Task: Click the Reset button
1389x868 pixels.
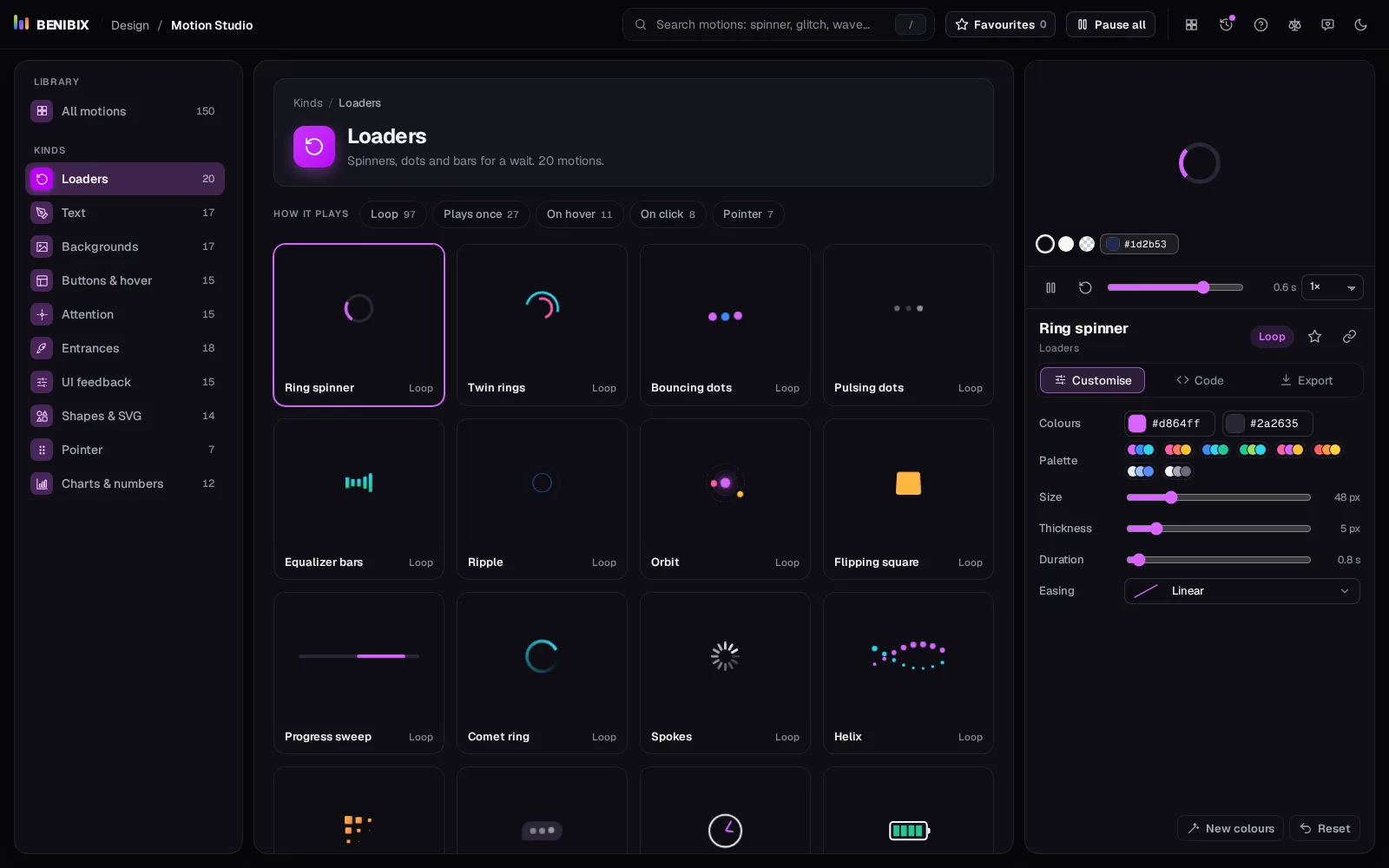Action: pos(1325,828)
